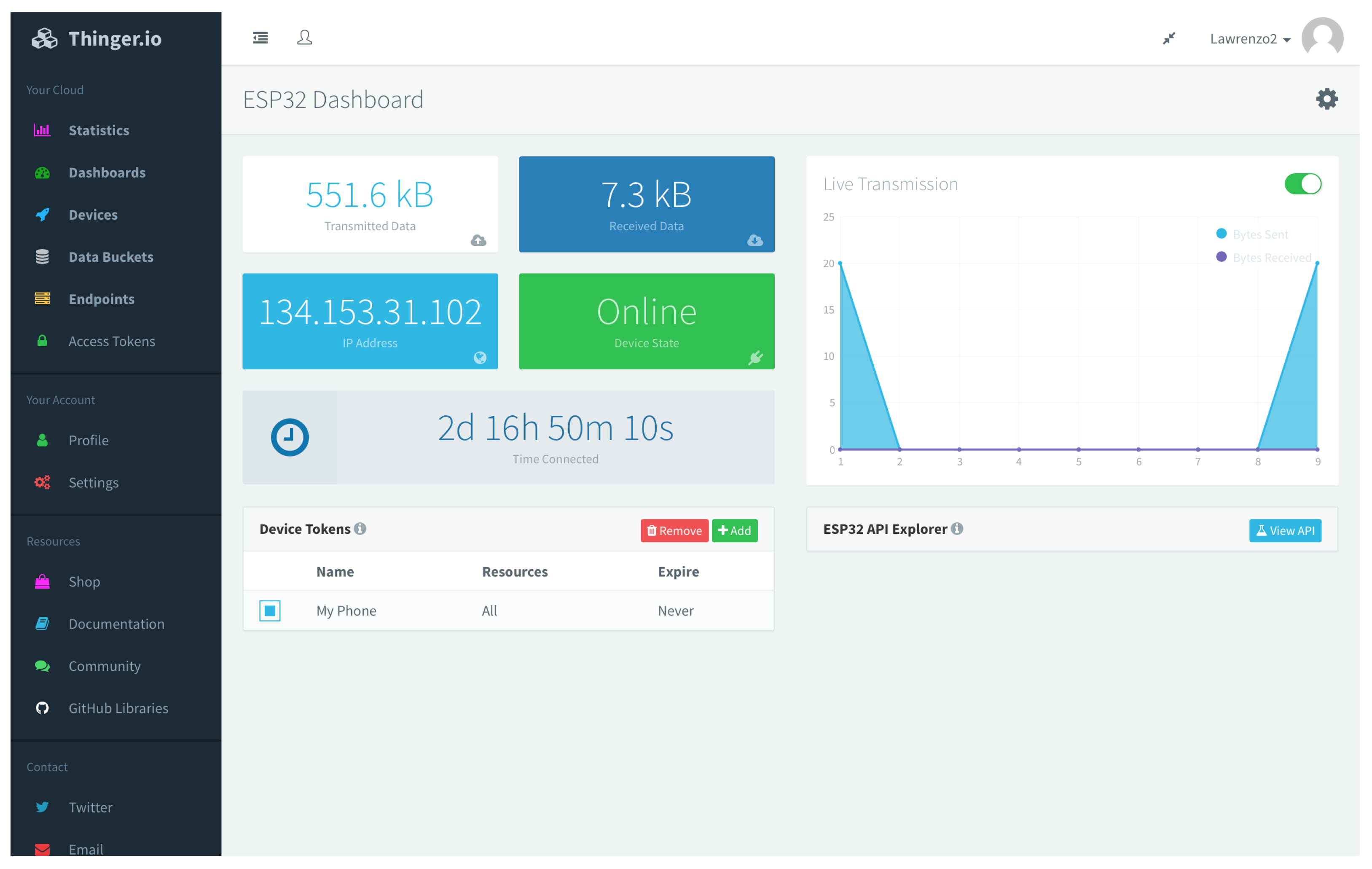Viewport: 1372px width, 869px height.
Task: Click the Thinger.io logo
Action: [97, 39]
